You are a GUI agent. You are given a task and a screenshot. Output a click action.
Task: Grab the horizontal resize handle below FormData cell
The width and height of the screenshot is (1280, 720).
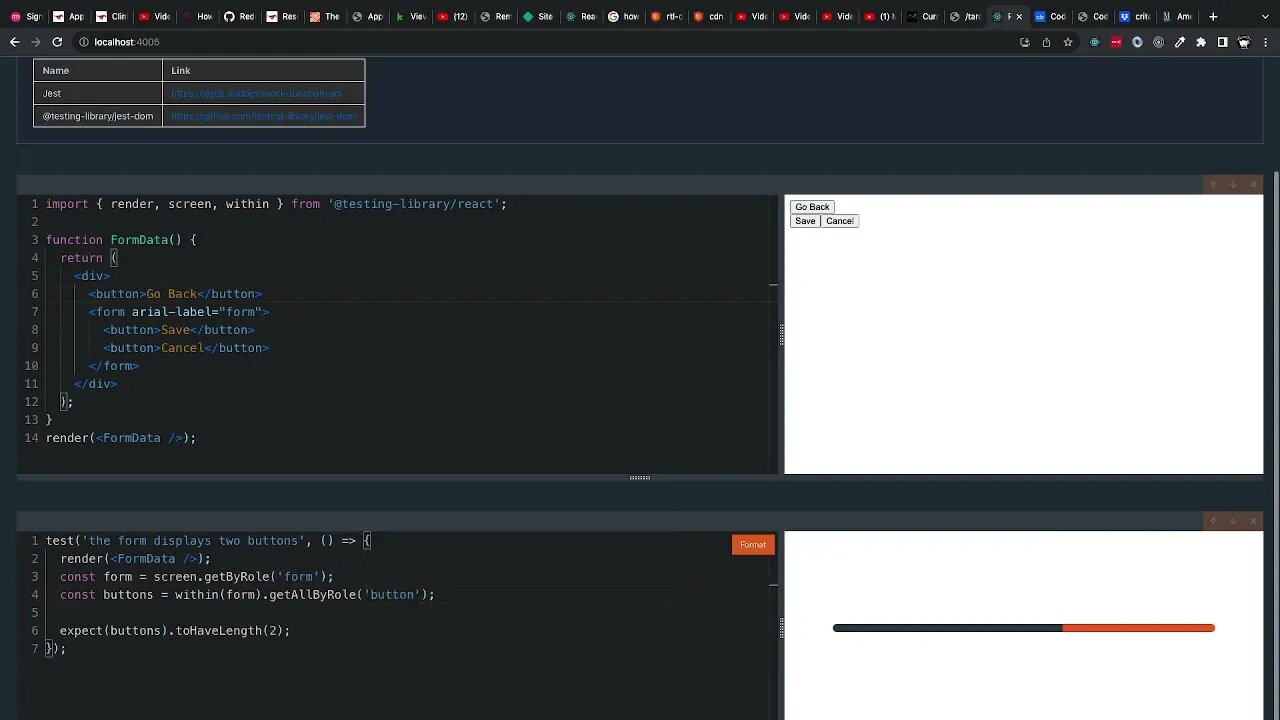pos(640,478)
